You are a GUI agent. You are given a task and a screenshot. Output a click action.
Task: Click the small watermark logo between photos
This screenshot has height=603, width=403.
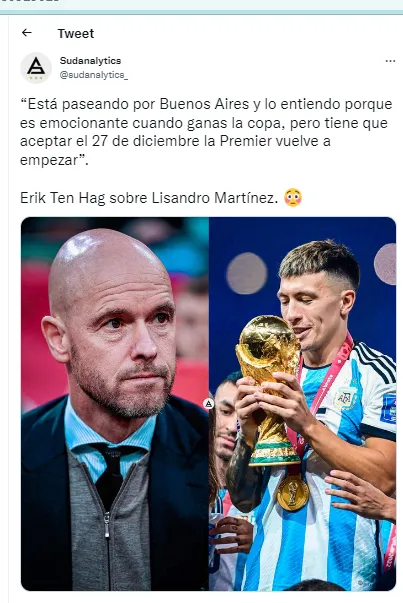click(208, 404)
